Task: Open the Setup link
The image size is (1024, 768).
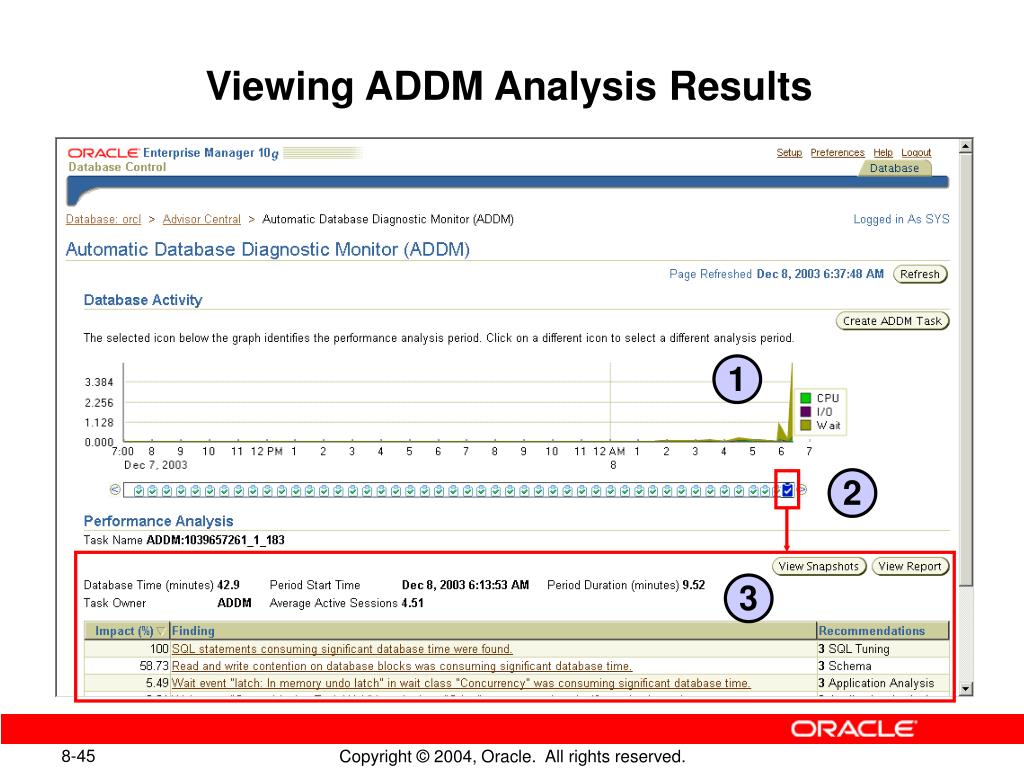Action: click(789, 152)
